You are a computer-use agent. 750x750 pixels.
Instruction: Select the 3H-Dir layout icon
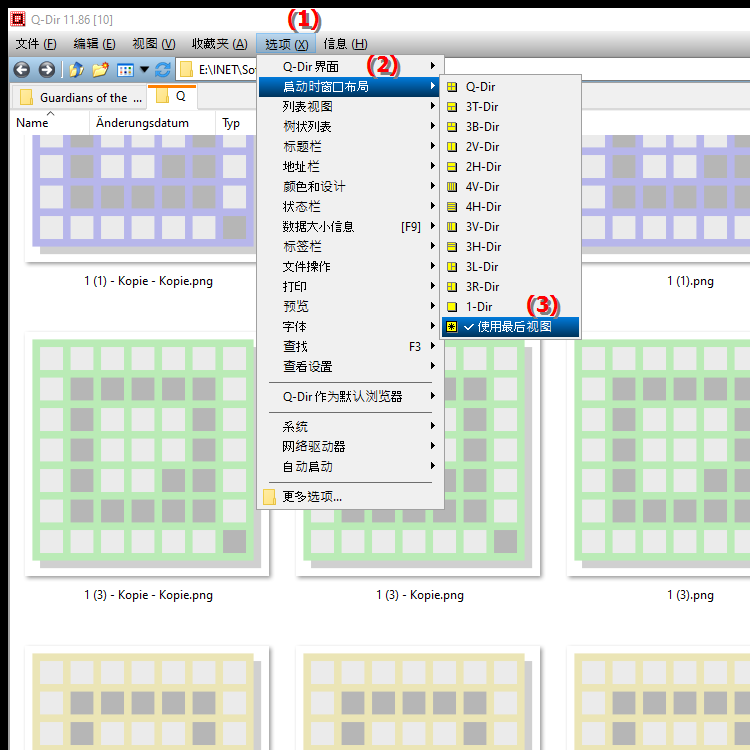click(x=452, y=247)
